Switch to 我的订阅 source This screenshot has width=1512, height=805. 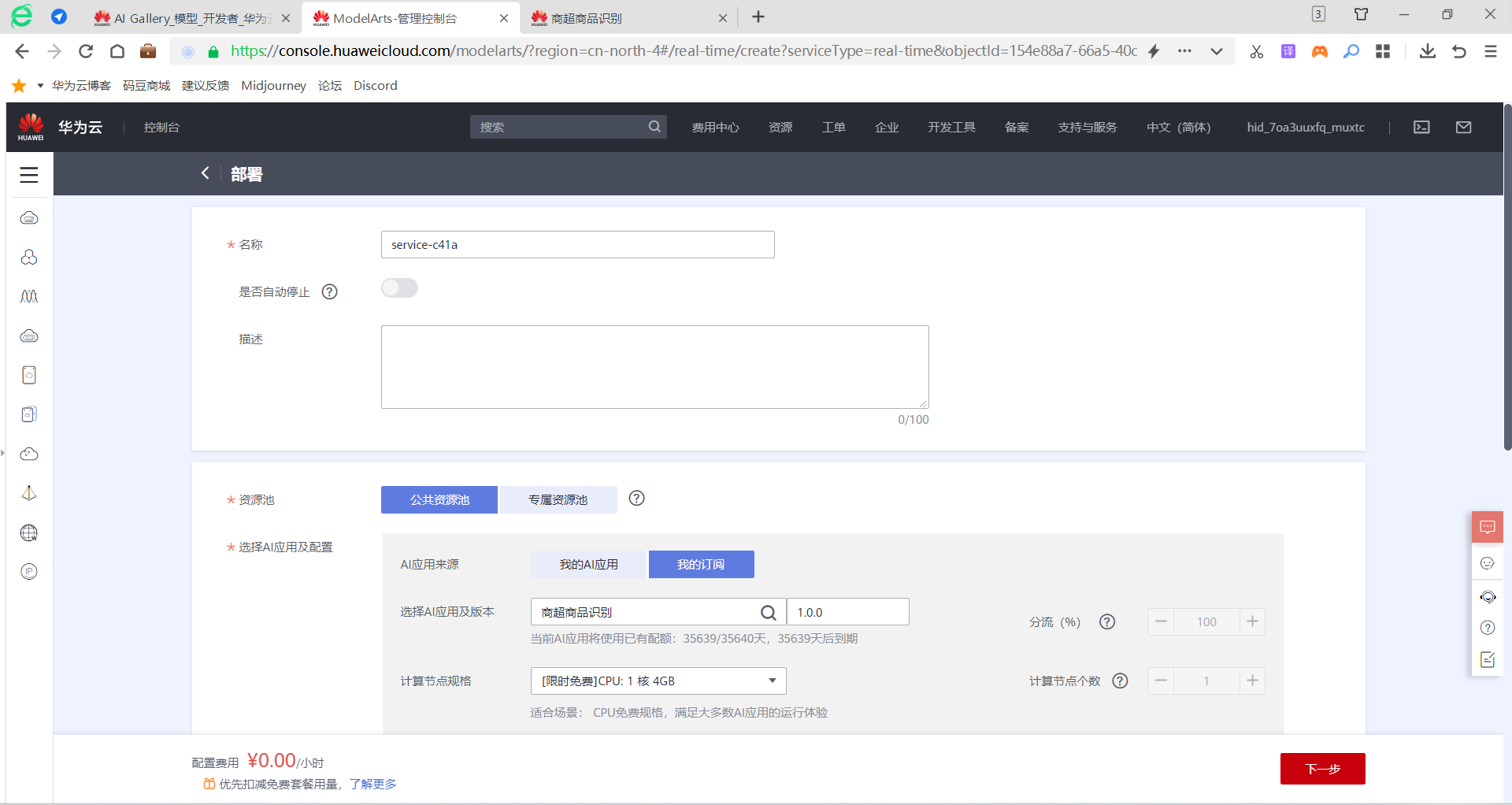pyautogui.click(x=701, y=564)
